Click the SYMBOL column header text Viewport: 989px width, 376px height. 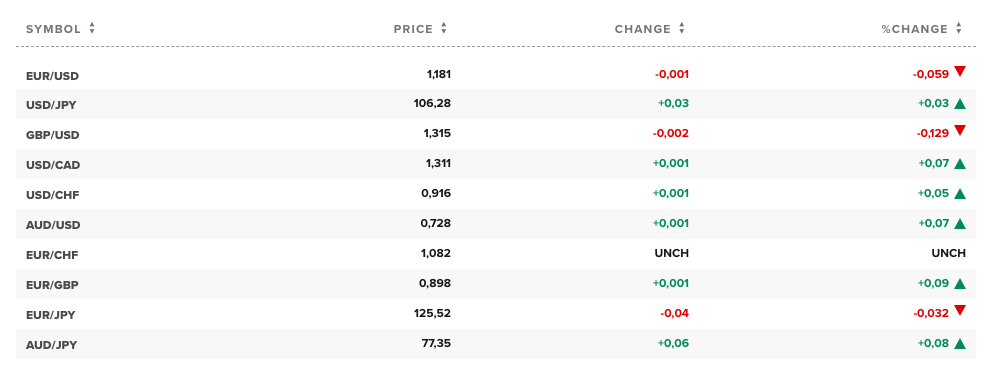click(54, 29)
